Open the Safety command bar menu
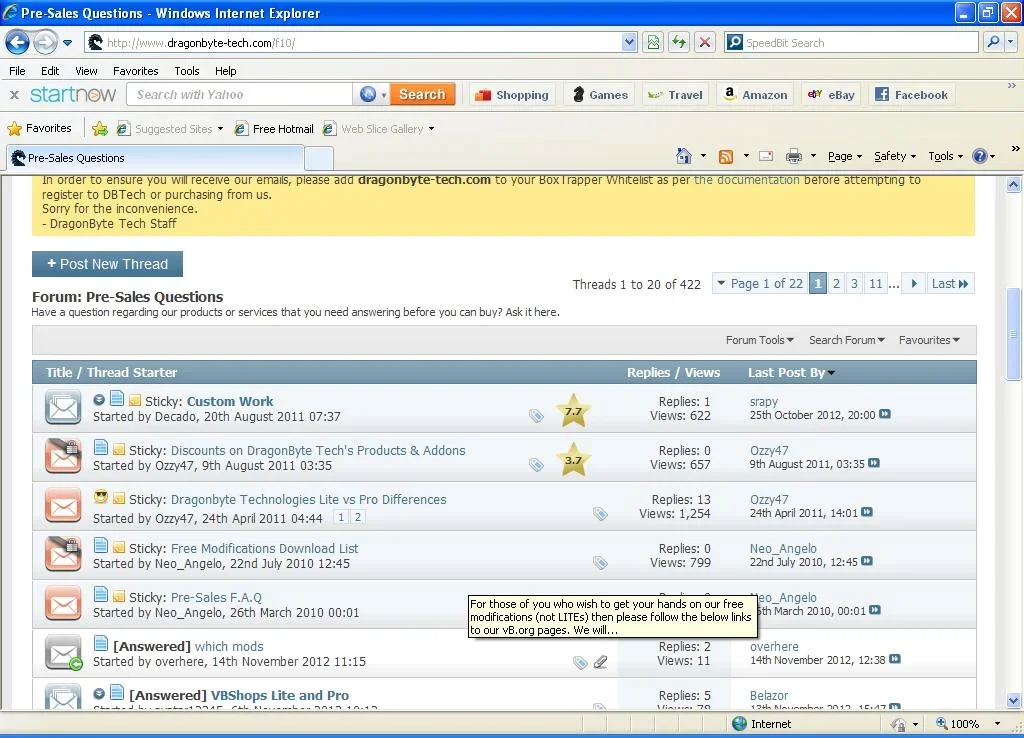The image size is (1024, 738). (895, 156)
